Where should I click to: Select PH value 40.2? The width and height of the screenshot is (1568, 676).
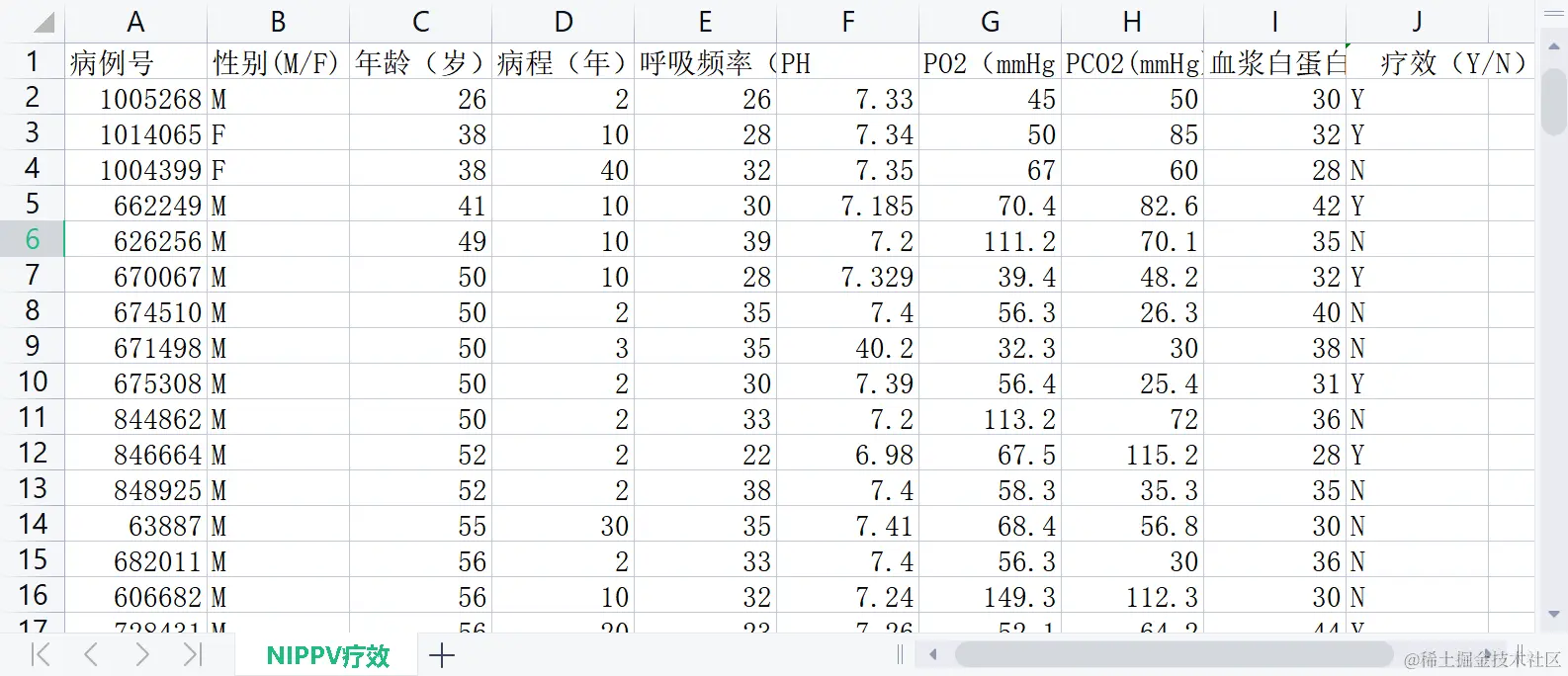point(848,347)
